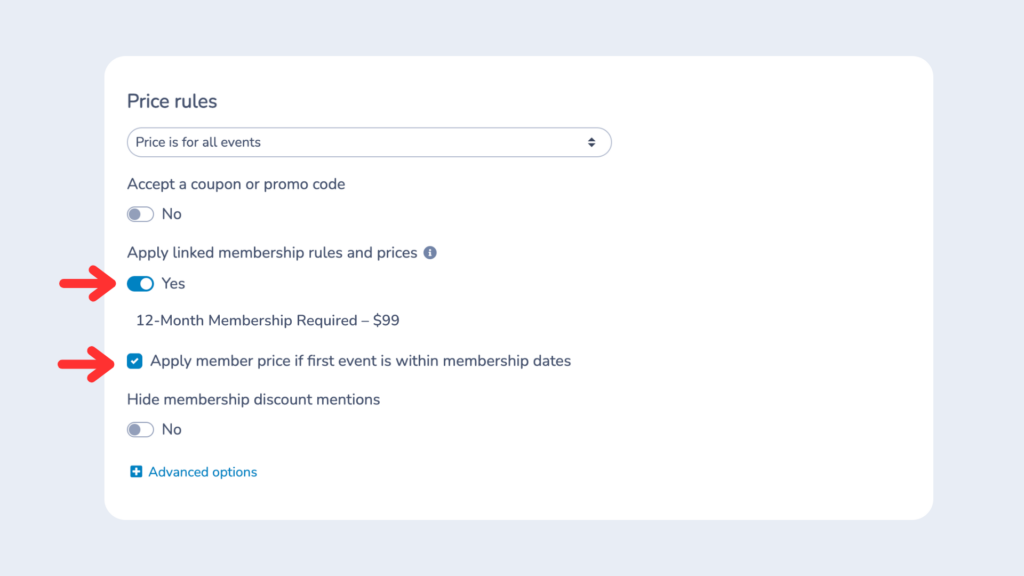Click the "Yes" label next to the membership toggle
The height and width of the screenshot is (576, 1024).
pyautogui.click(x=172, y=283)
